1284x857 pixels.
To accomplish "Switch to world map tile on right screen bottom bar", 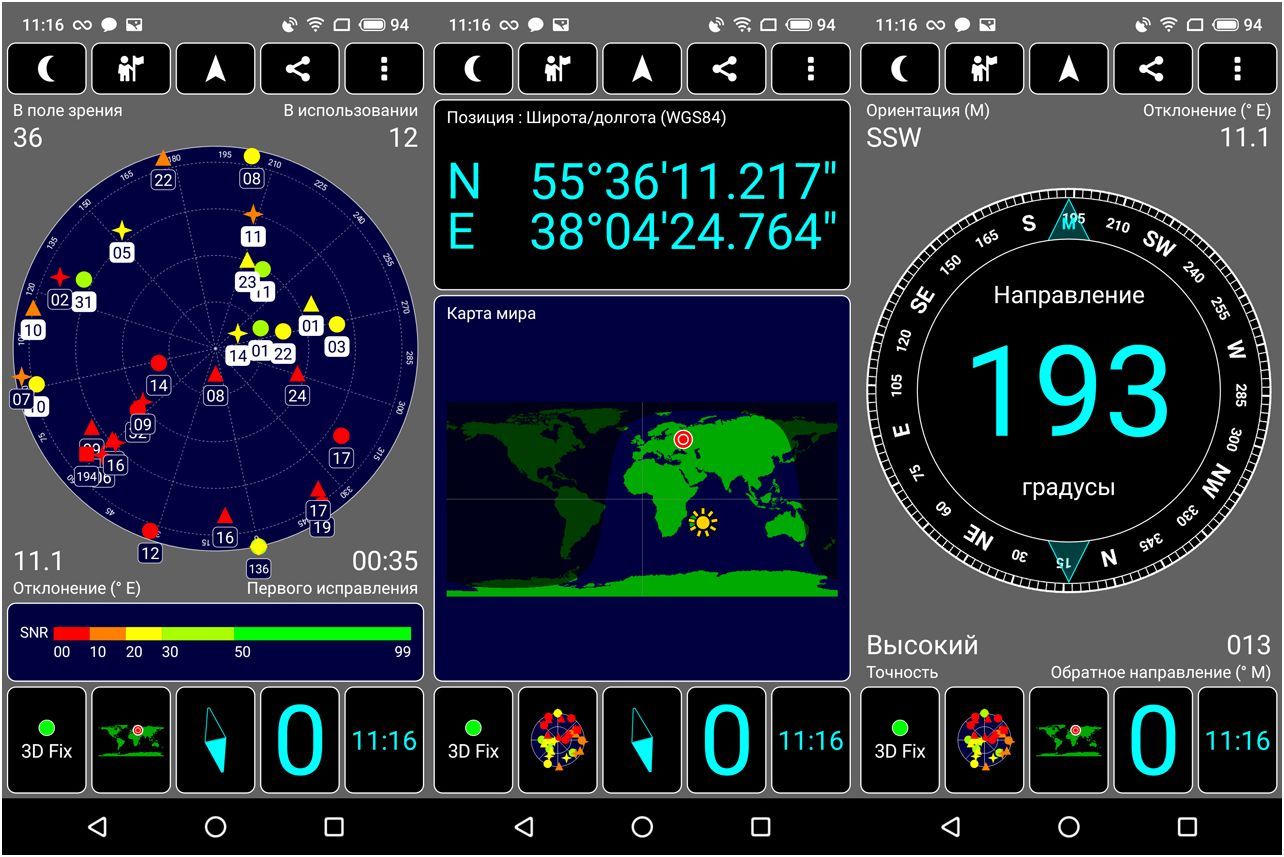I will point(1068,740).
